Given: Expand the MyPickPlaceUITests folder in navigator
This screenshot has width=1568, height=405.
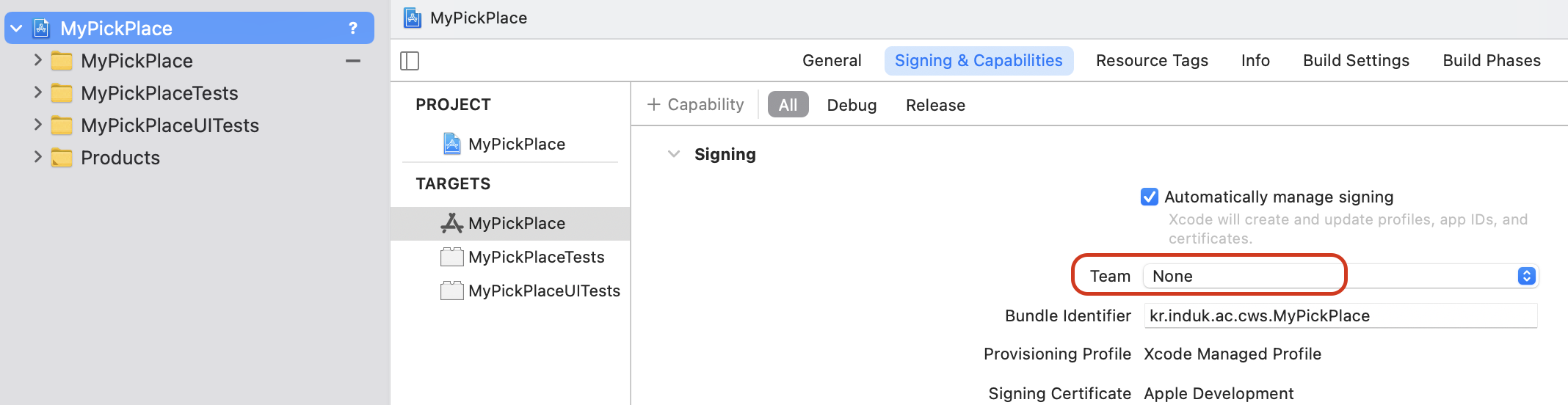Looking at the screenshot, I should 37,125.
